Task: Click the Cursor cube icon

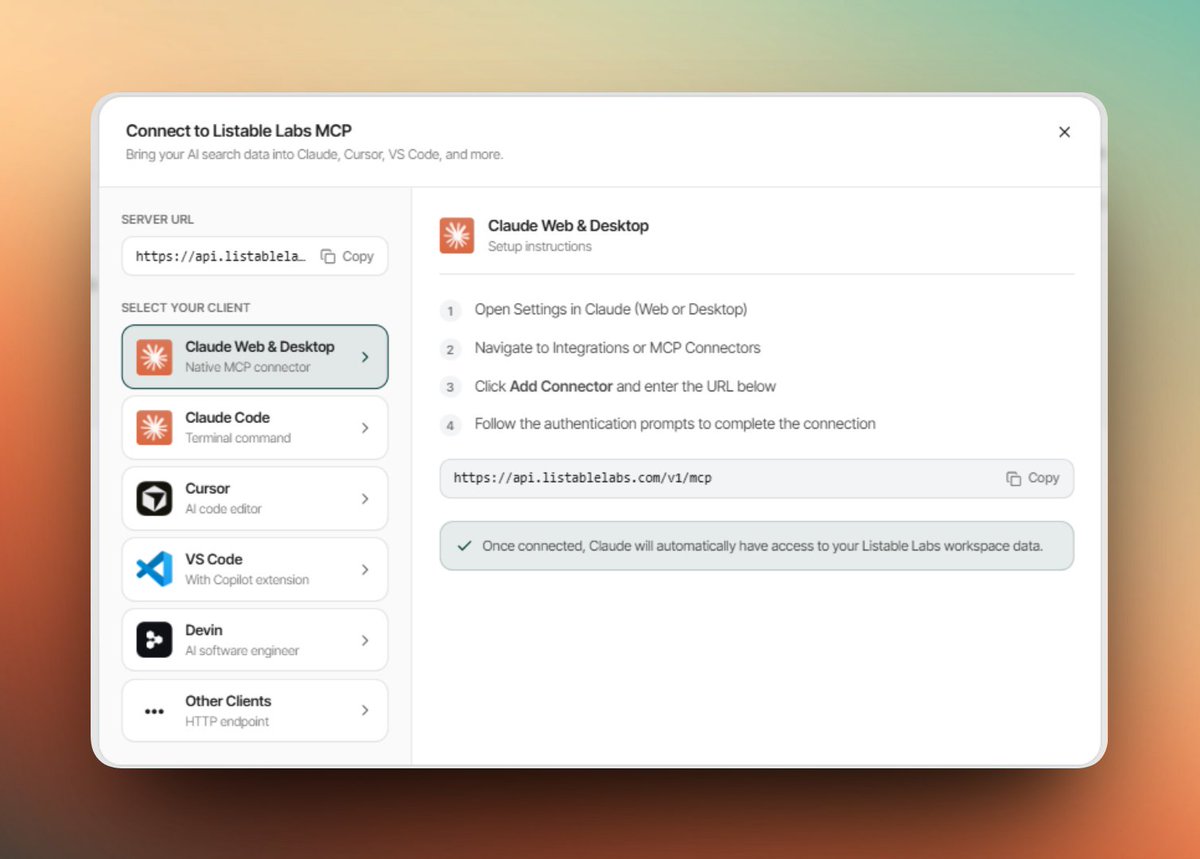Action: pyautogui.click(x=154, y=499)
